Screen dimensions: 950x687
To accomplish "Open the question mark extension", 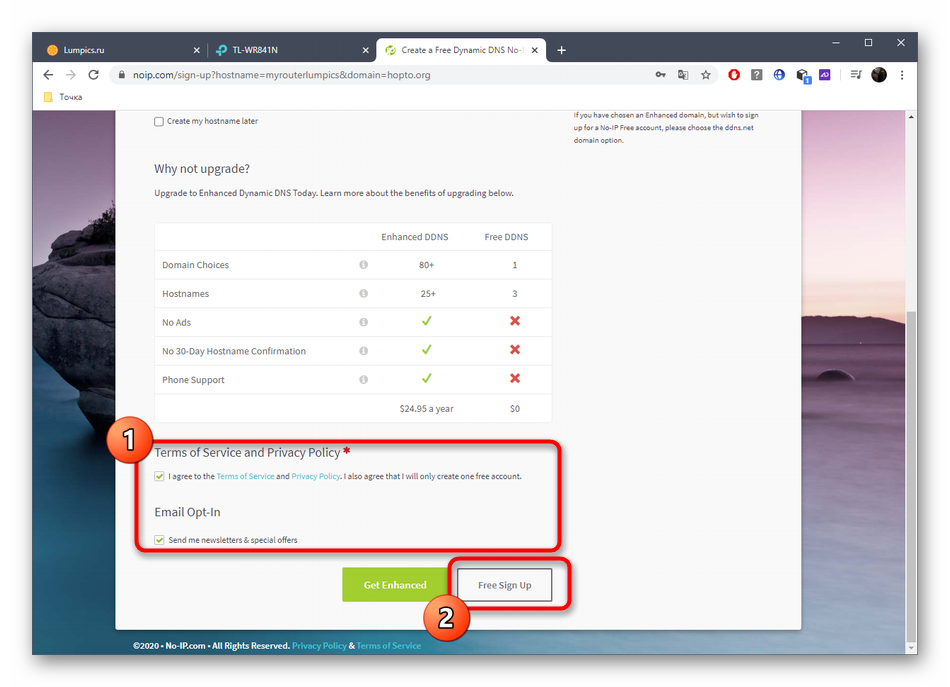I will tap(757, 75).
